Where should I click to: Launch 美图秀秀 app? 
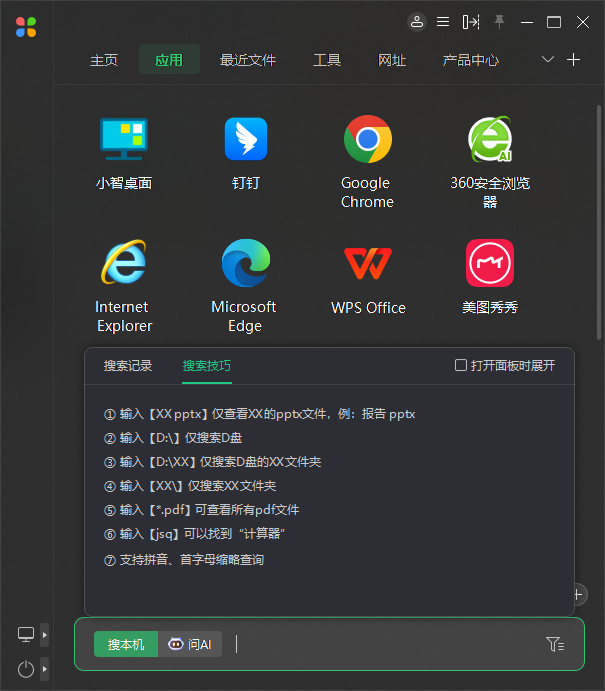pos(490,277)
